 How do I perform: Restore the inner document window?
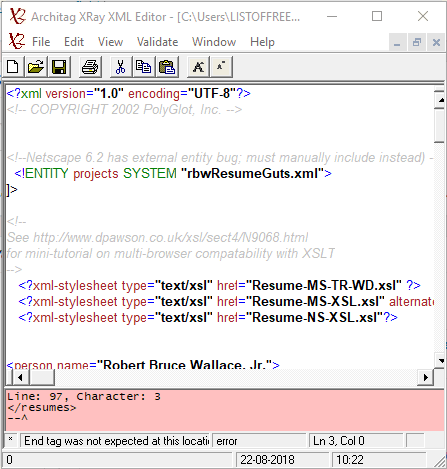point(417,42)
